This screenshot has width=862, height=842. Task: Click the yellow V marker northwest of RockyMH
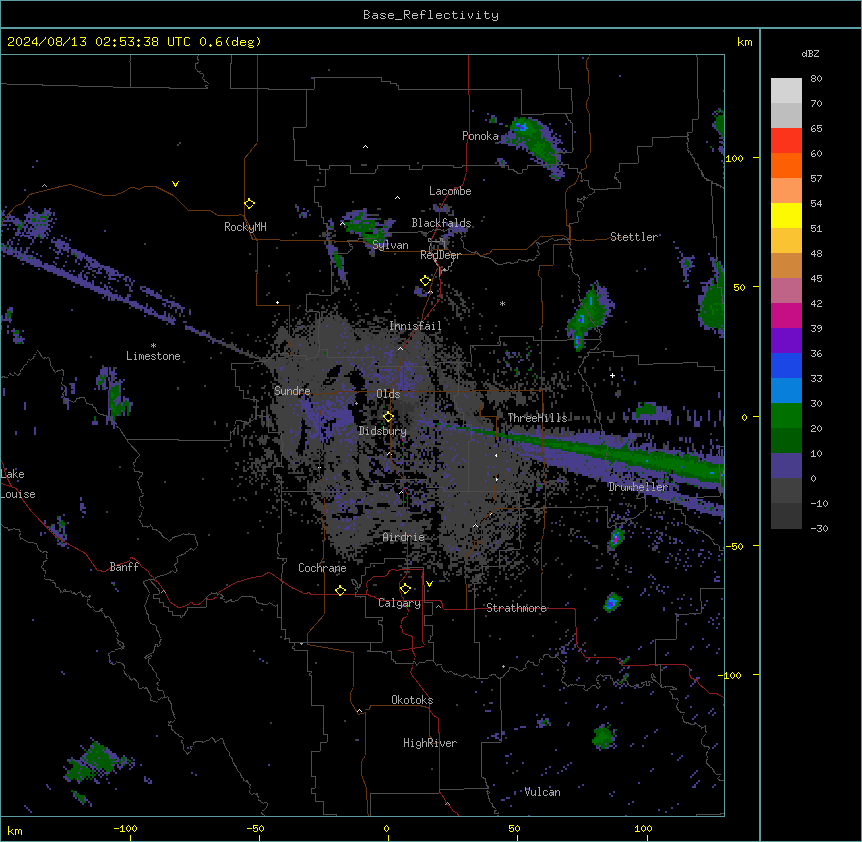(175, 184)
